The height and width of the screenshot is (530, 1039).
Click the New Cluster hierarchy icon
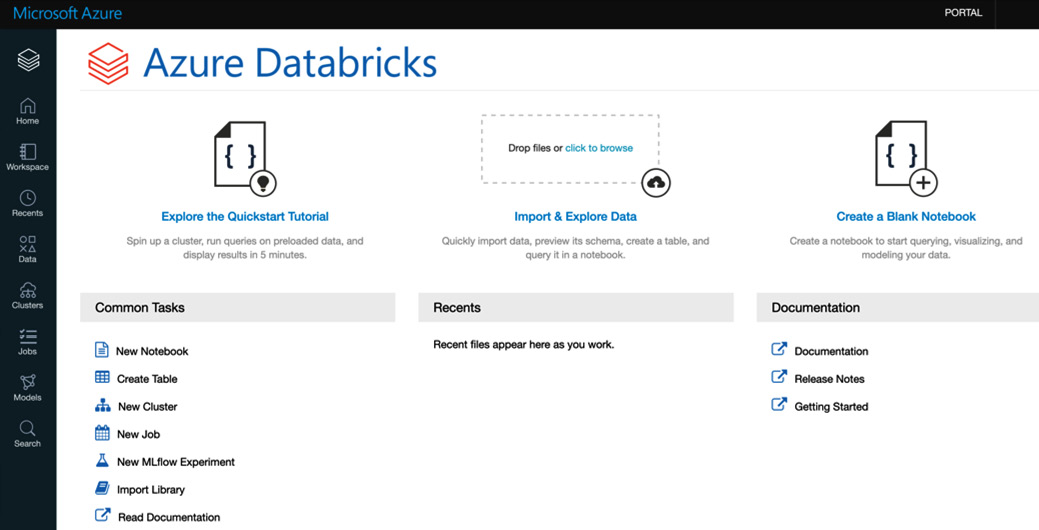103,405
